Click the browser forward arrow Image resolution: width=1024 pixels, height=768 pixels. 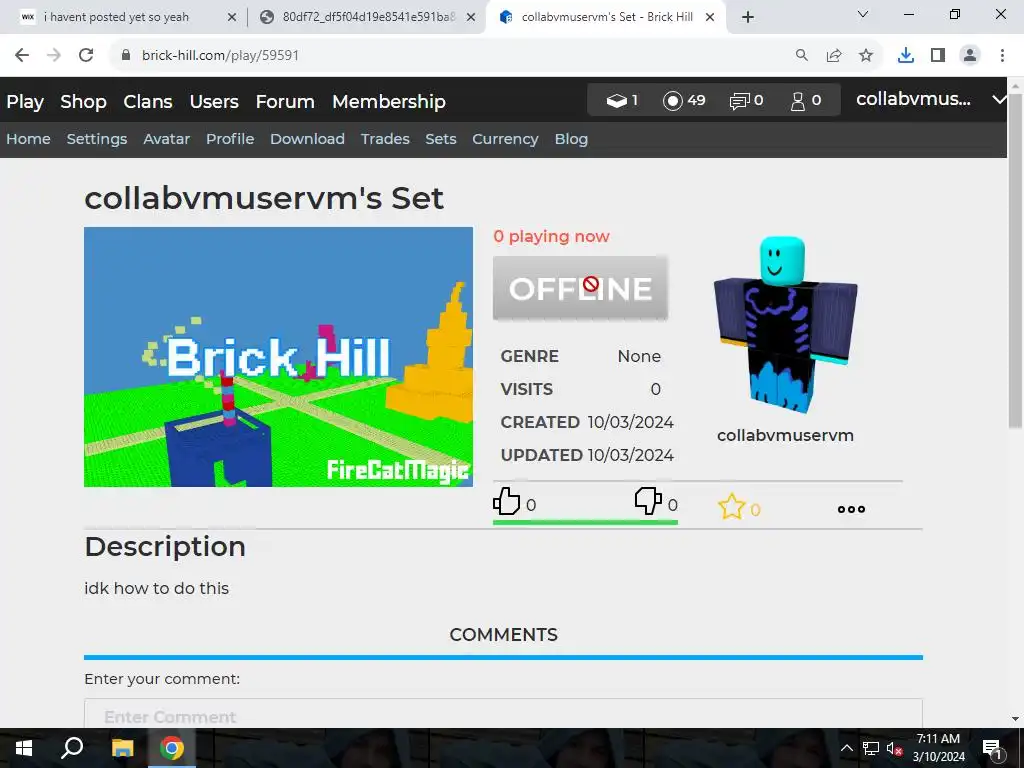tap(54, 55)
